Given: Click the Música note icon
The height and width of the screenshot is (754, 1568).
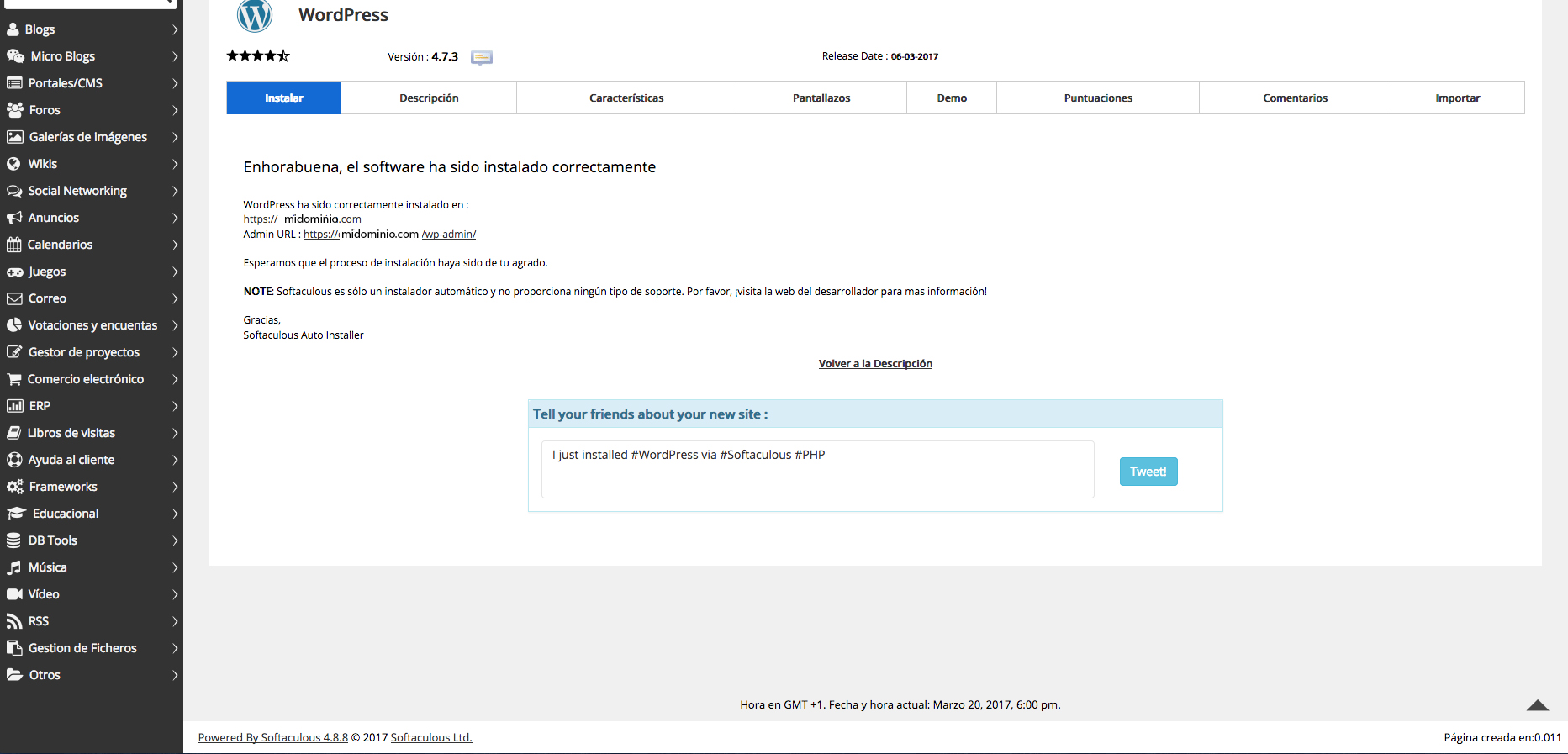Looking at the screenshot, I should (x=14, y=567).
